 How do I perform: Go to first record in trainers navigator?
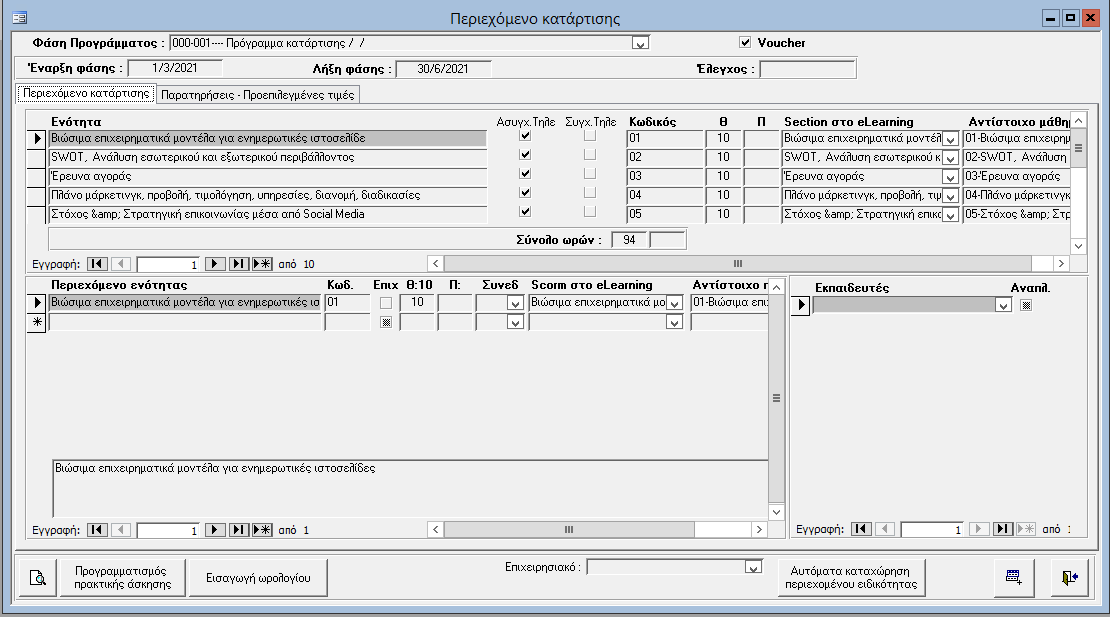862,529
